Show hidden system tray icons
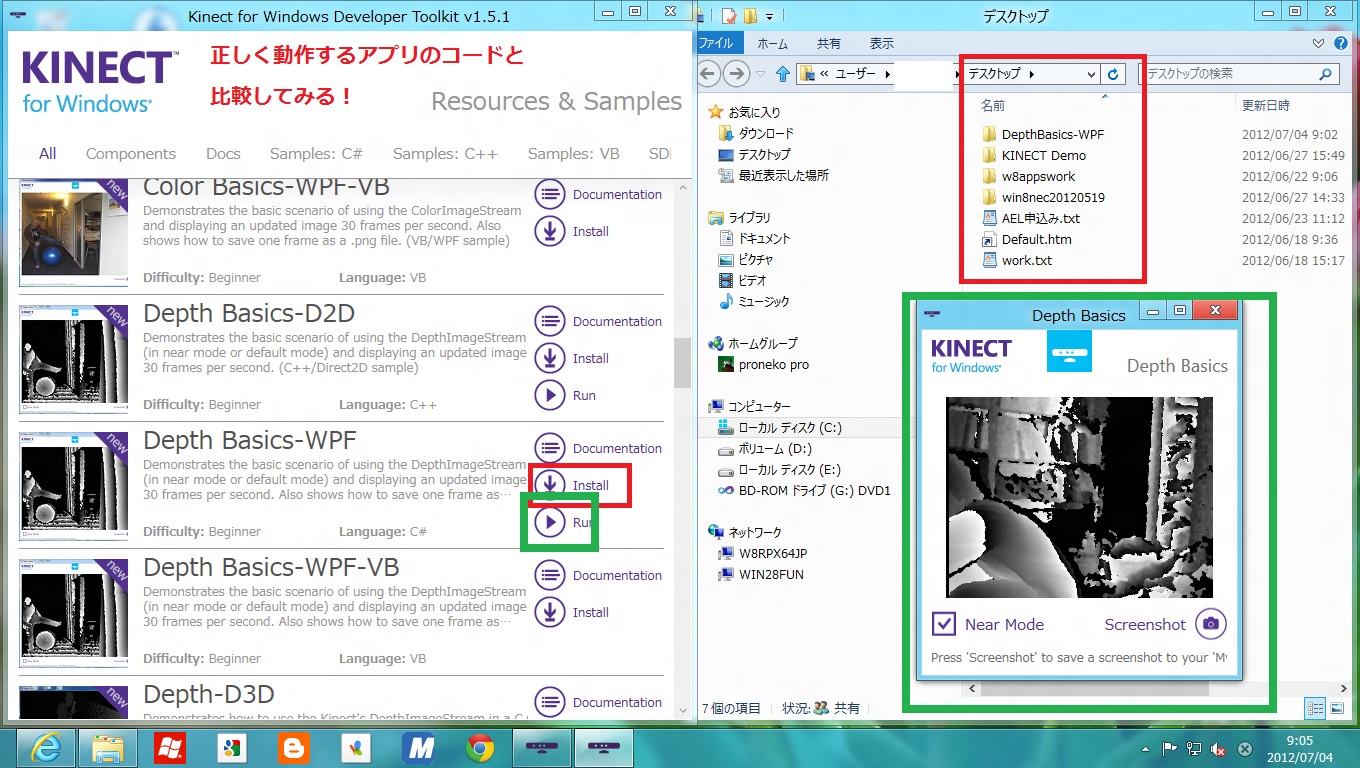Image resolution: width=1360 pixels, height=768 pixels. click(x=1145, y=748)
